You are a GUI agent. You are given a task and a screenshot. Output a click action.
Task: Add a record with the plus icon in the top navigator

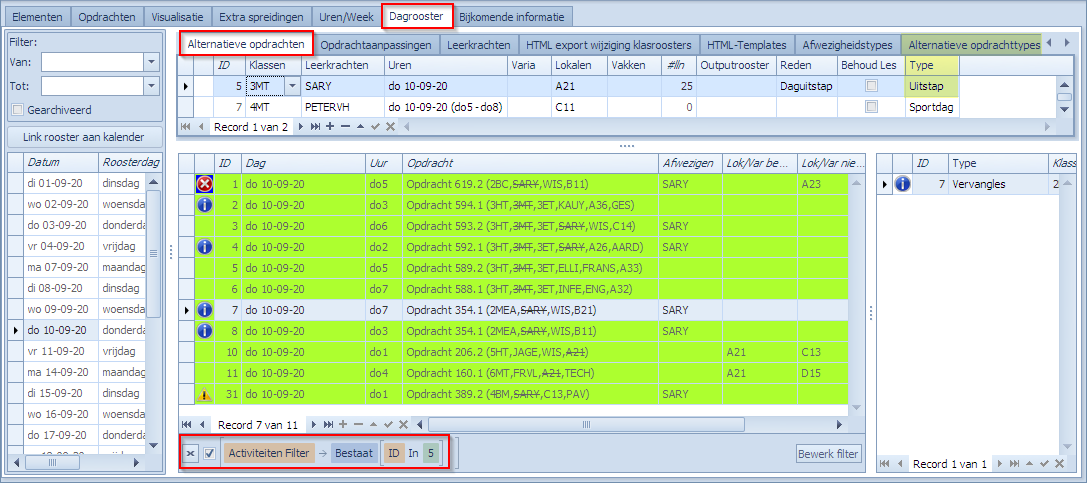(332, 127)
